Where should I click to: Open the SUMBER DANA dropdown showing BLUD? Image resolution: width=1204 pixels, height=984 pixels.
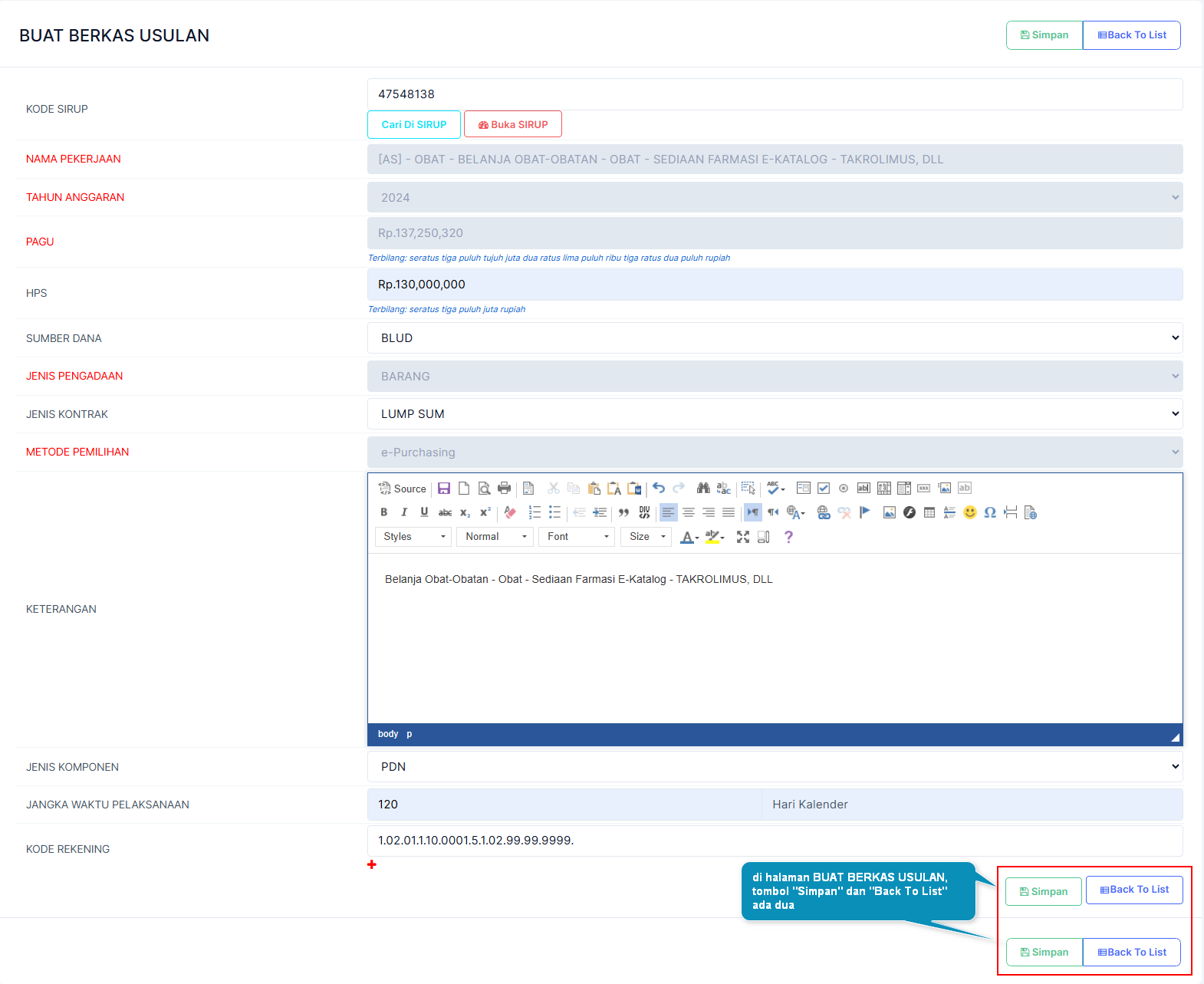[775, 338]
